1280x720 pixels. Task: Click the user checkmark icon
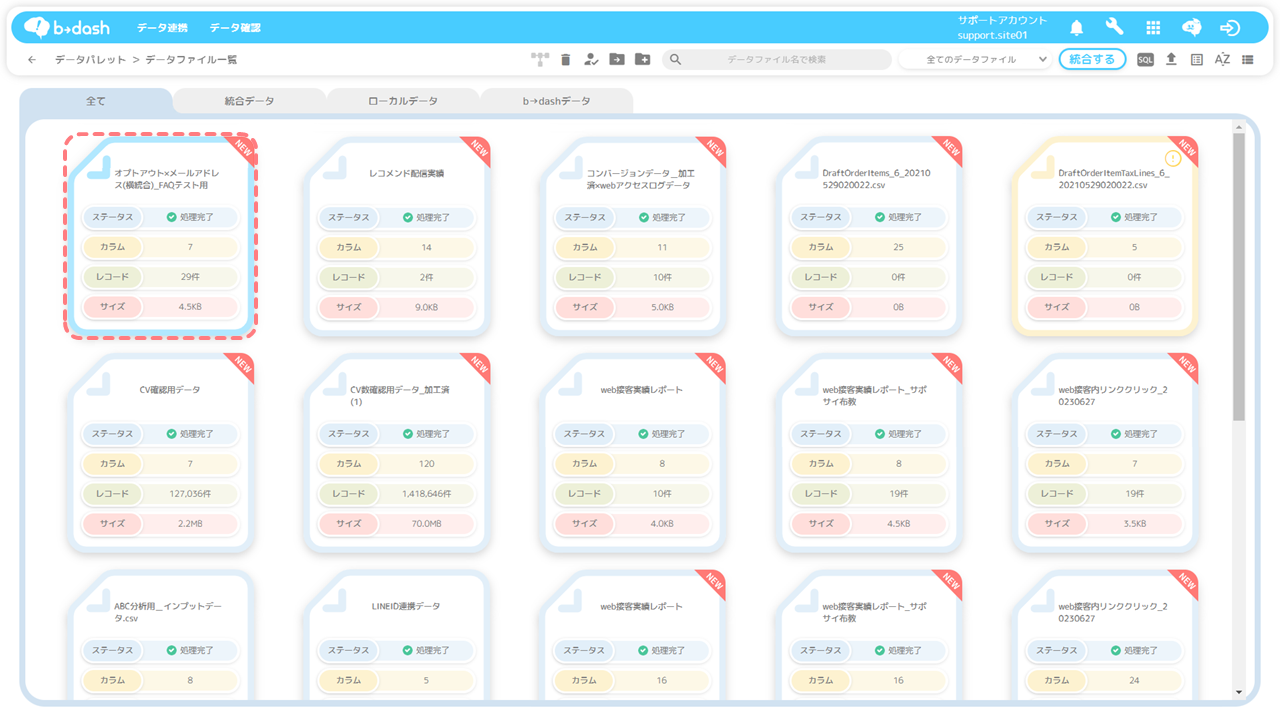point(591,60)
